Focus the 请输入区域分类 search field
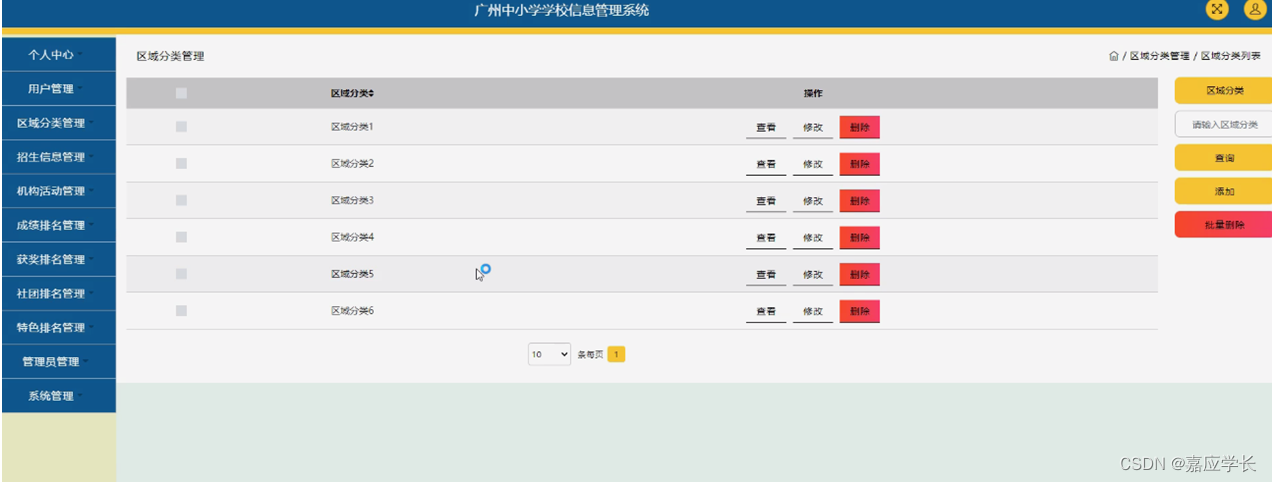Image resolution: width=1272 pixels, height=482 pixels. coord(1224,125)
